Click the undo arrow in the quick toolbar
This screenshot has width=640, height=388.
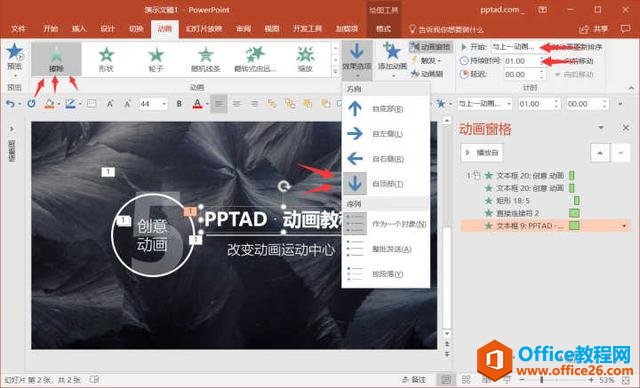coord(10,104)
